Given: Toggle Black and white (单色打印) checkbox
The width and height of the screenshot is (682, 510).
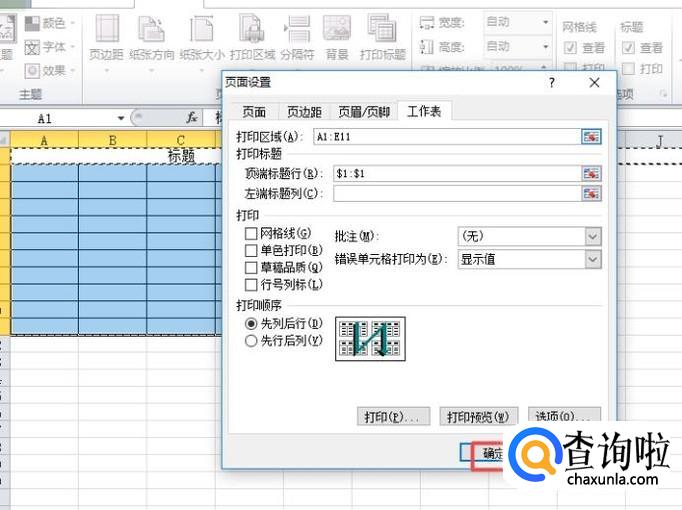Looking at the screenshot, I should click(x=251, y=251).
